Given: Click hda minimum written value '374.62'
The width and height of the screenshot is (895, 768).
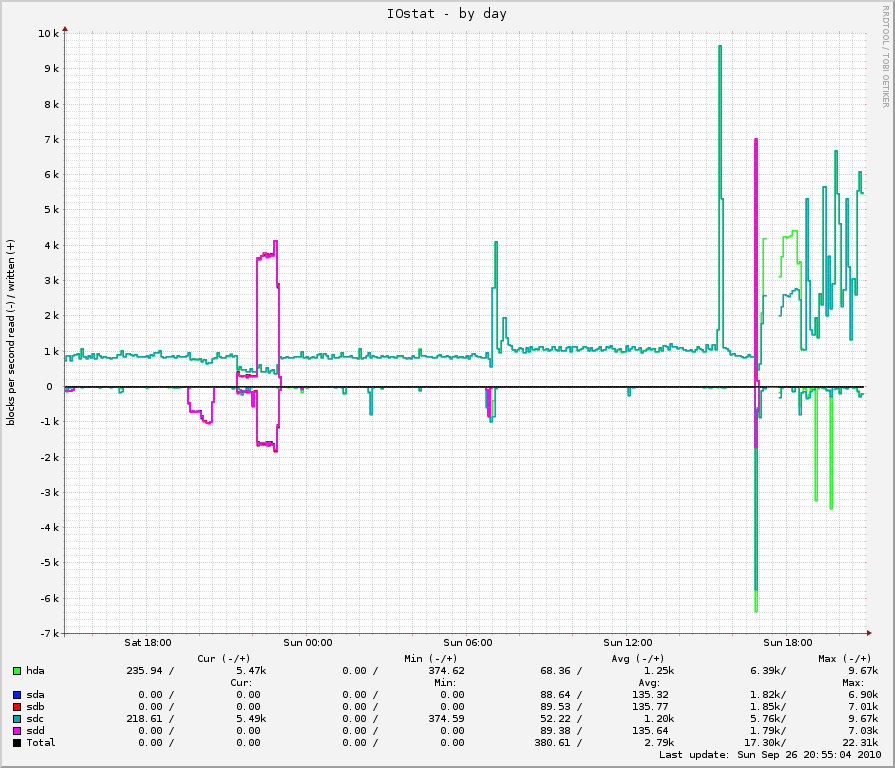Looking at the screenshot, I should point(446,671).
